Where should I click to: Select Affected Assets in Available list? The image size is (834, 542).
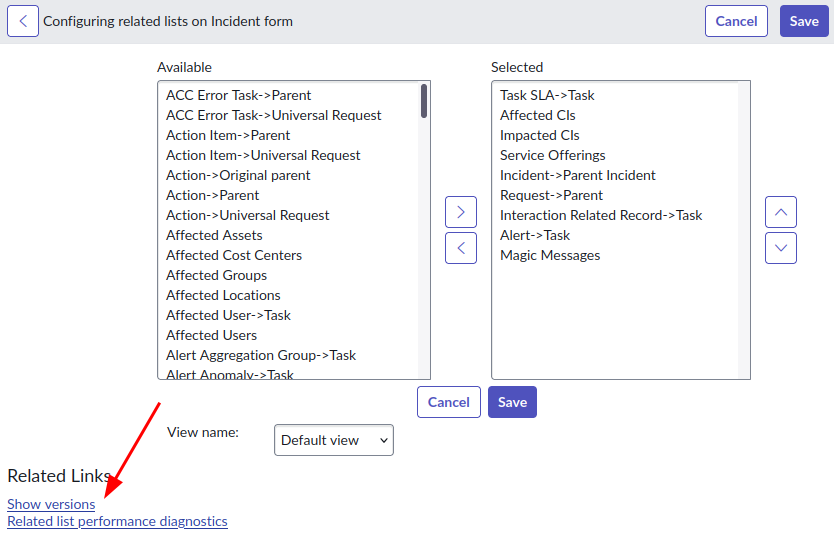(214, 235)
